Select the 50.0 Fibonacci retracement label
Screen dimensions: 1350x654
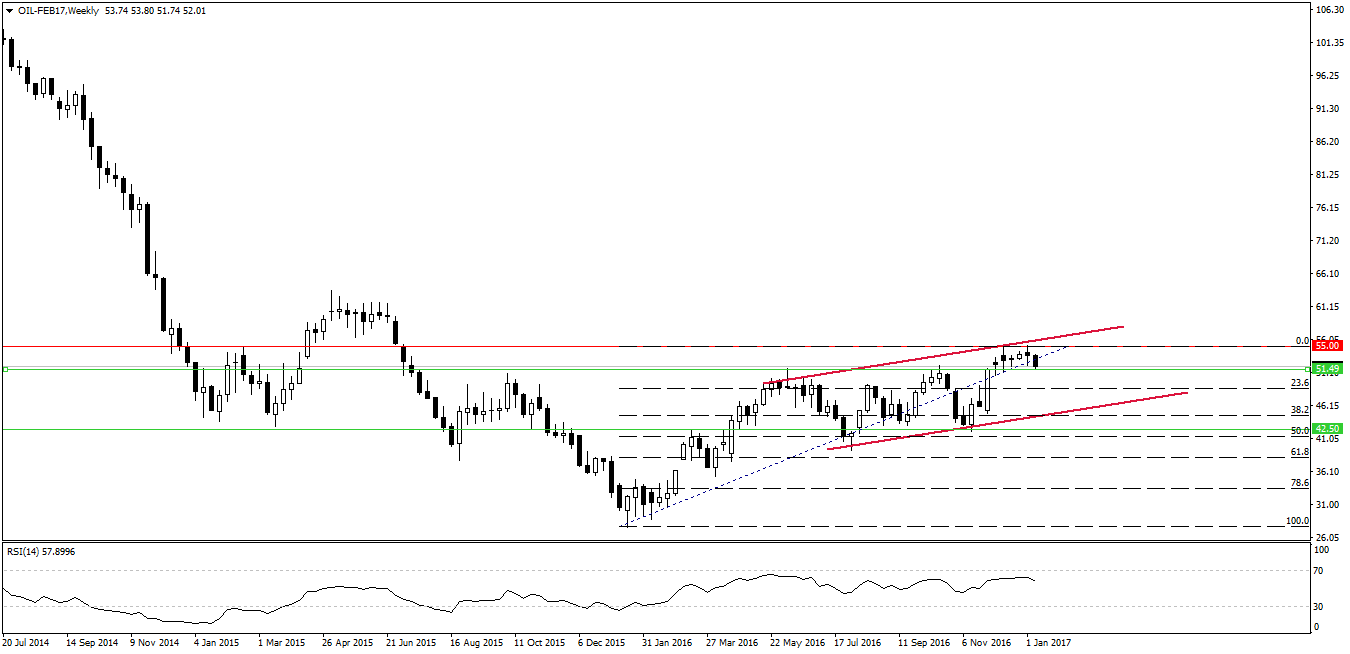click(1300, 431)
